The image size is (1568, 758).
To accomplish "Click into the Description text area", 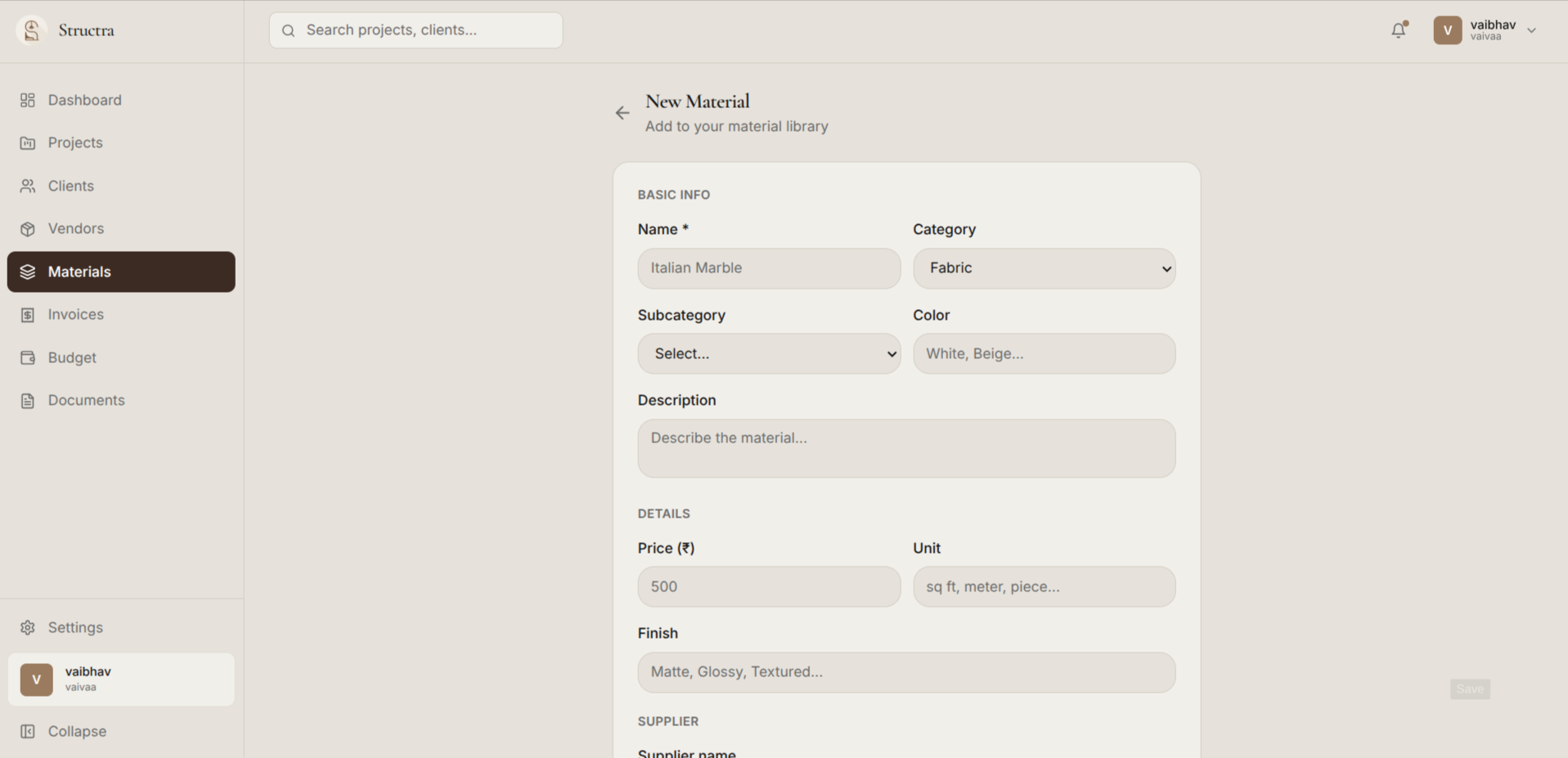I will [906, 448].
